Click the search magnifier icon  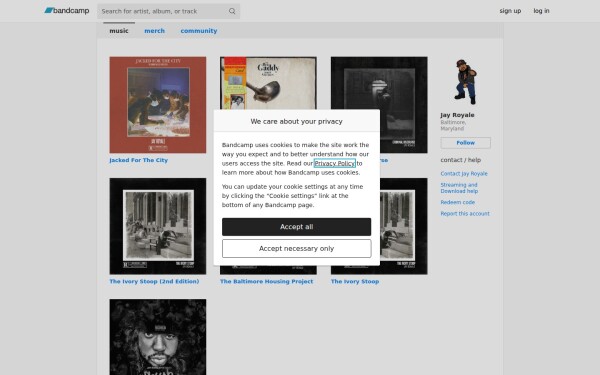click(232, 11)
